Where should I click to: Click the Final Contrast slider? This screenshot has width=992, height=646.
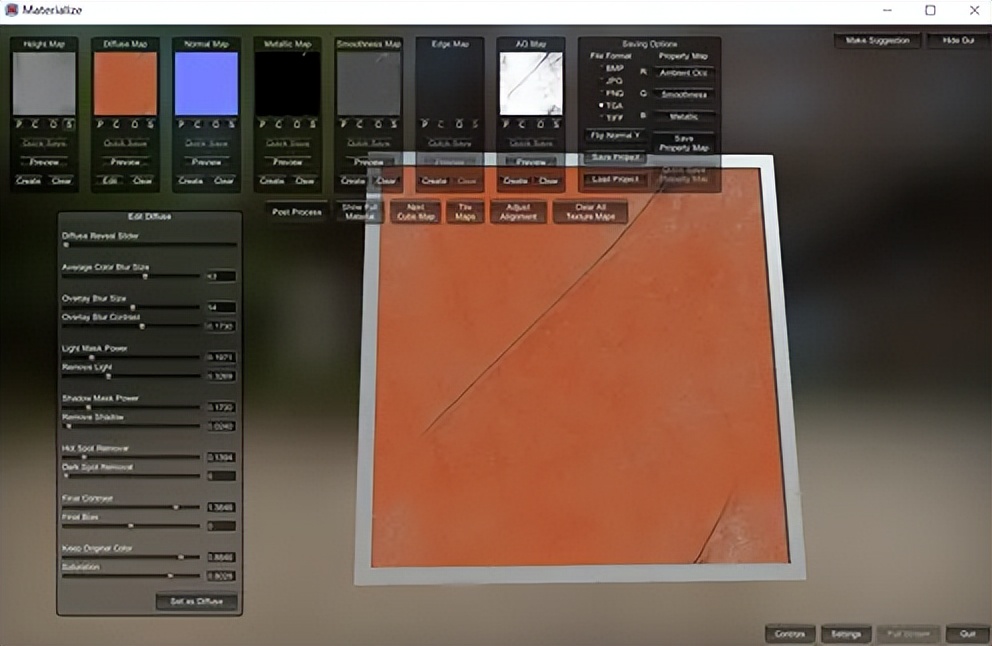(131, 507)
